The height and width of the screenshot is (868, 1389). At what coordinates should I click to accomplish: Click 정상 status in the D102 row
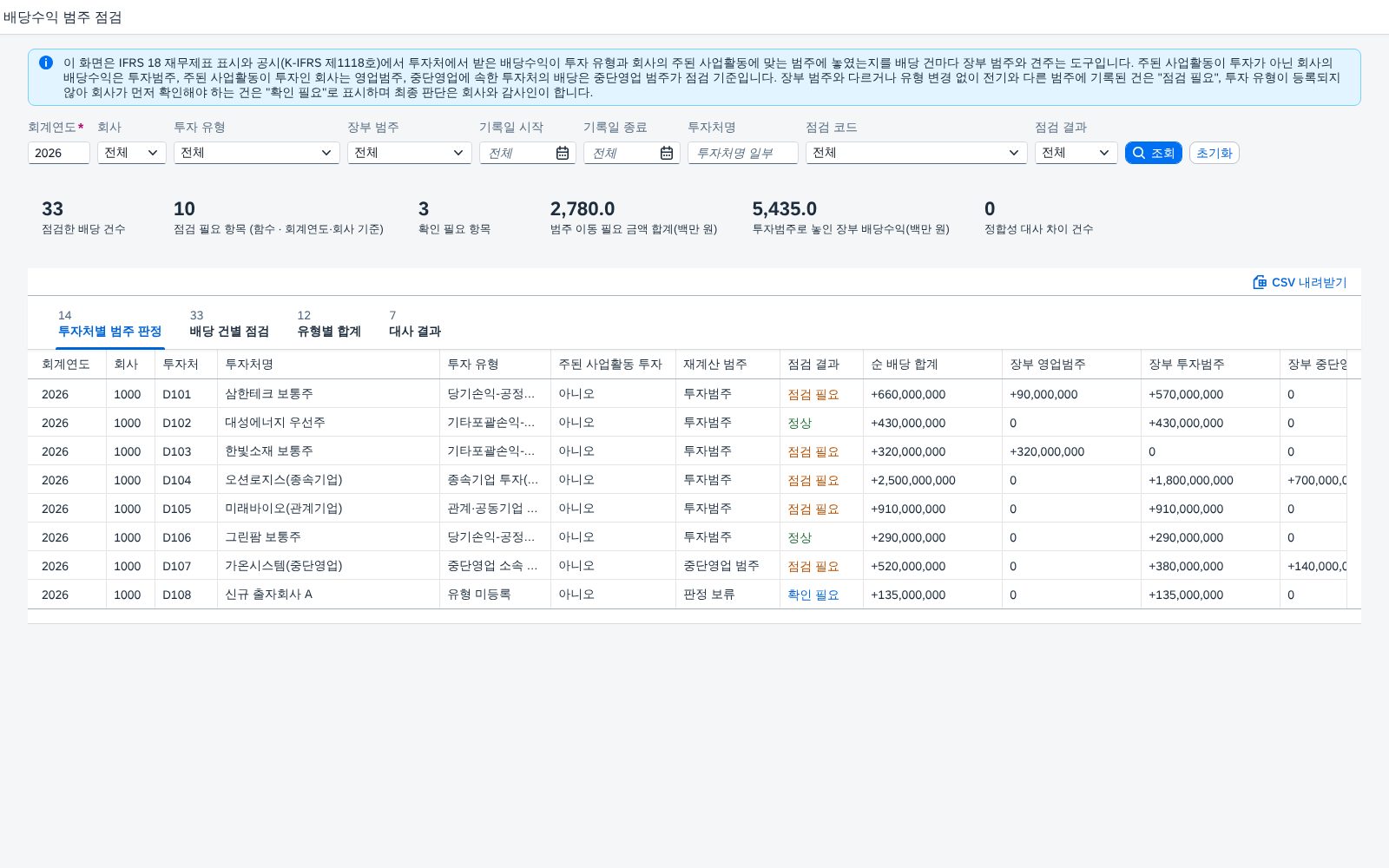point(800,423)
